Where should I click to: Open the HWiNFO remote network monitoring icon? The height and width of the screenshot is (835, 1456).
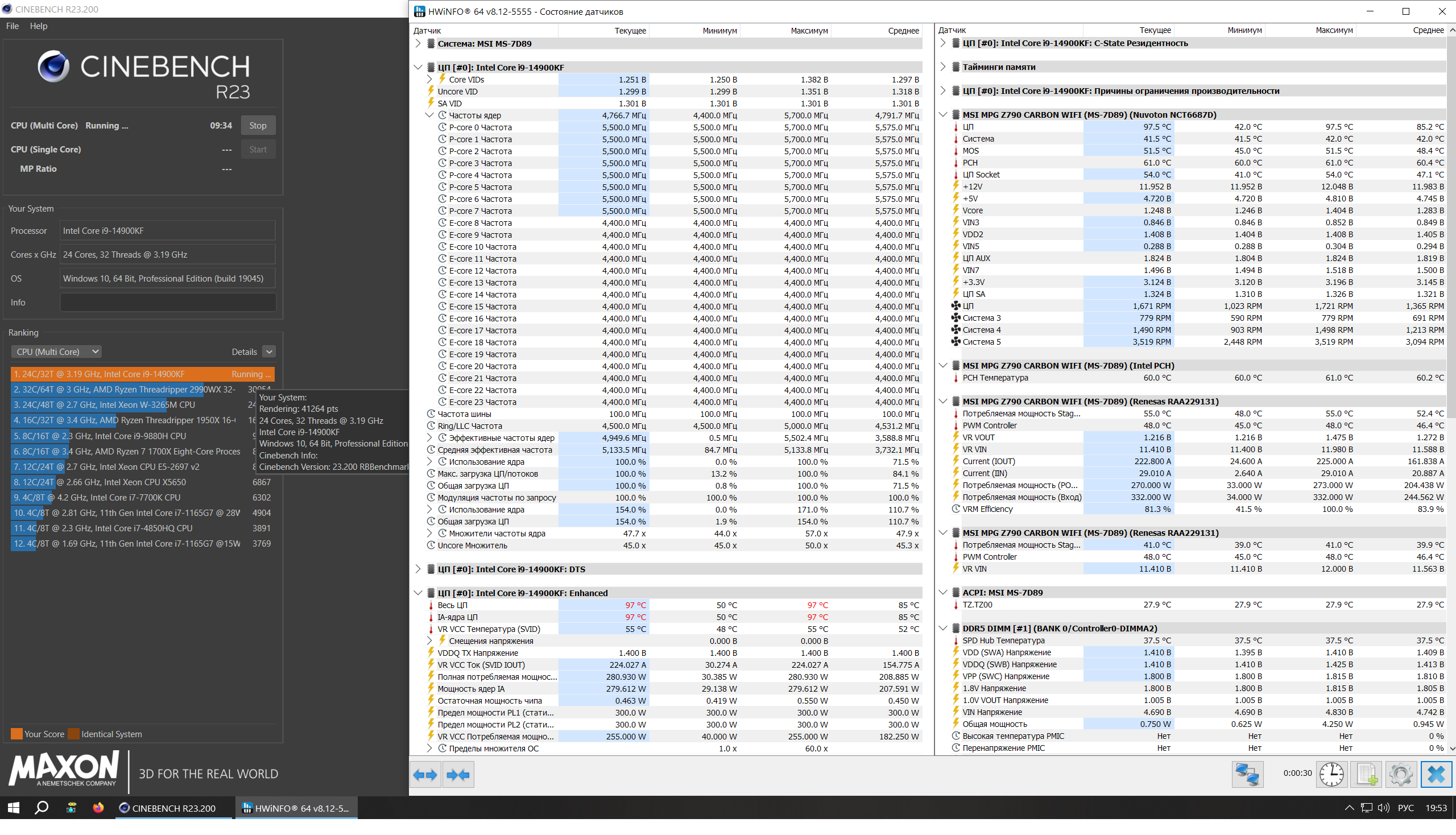click(x=1247, y=774)
